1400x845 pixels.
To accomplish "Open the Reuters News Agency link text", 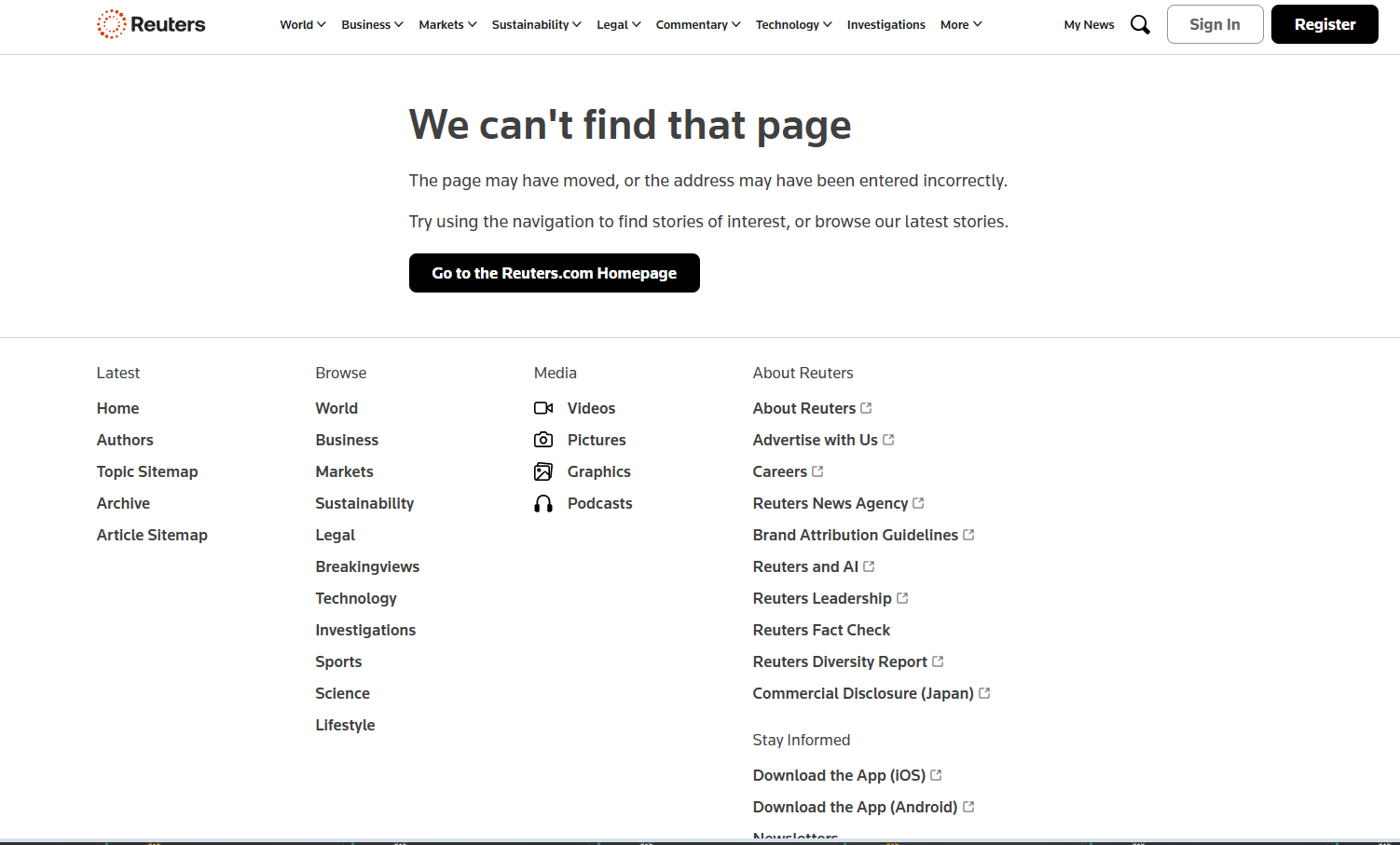I will (x=830, y=503).
